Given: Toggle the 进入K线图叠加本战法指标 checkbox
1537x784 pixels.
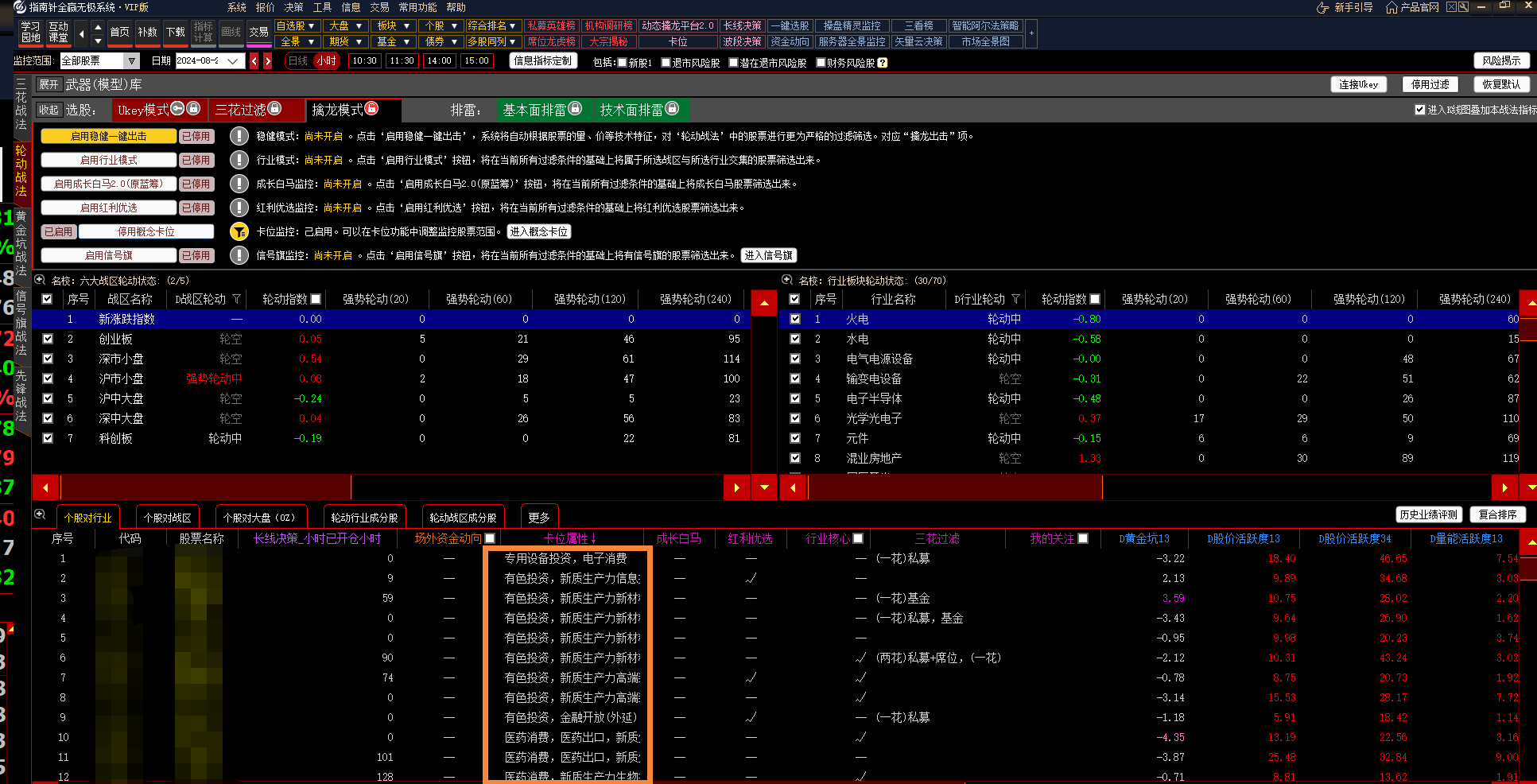Looking at the screenshot, I should 1419,110.
